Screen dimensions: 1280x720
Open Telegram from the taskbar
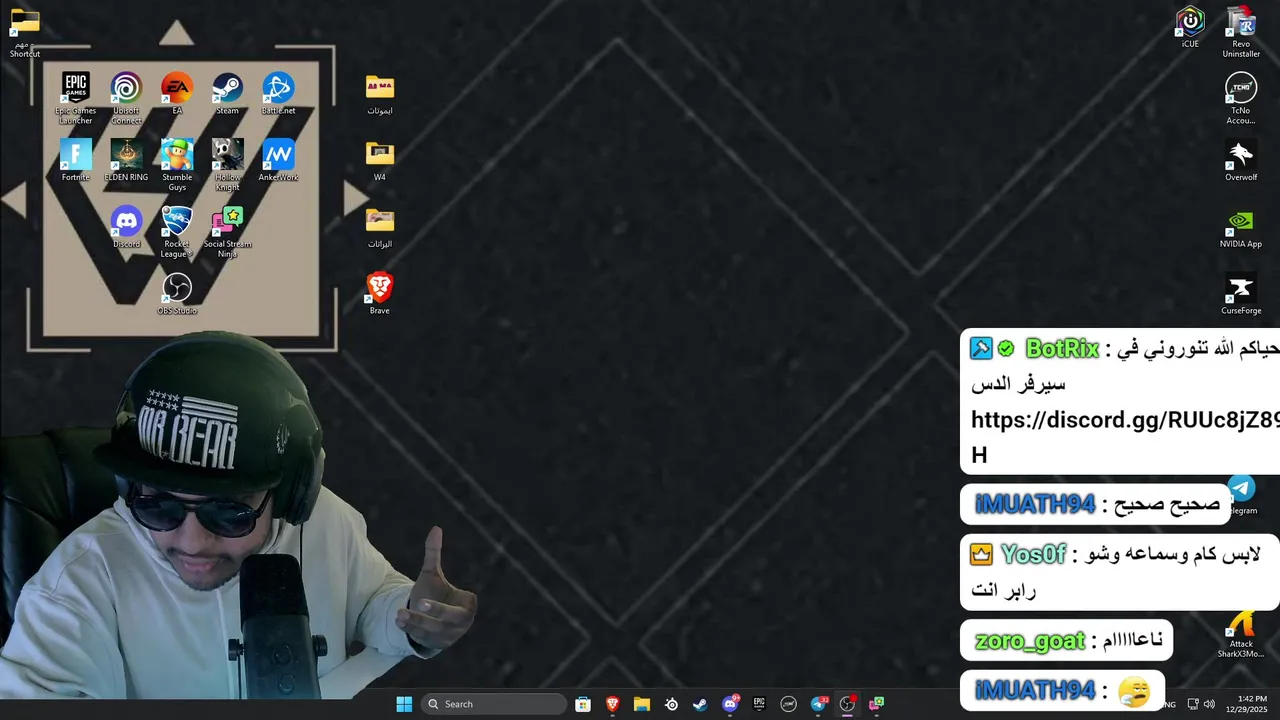pyautogui.click(x=818, y=704)
